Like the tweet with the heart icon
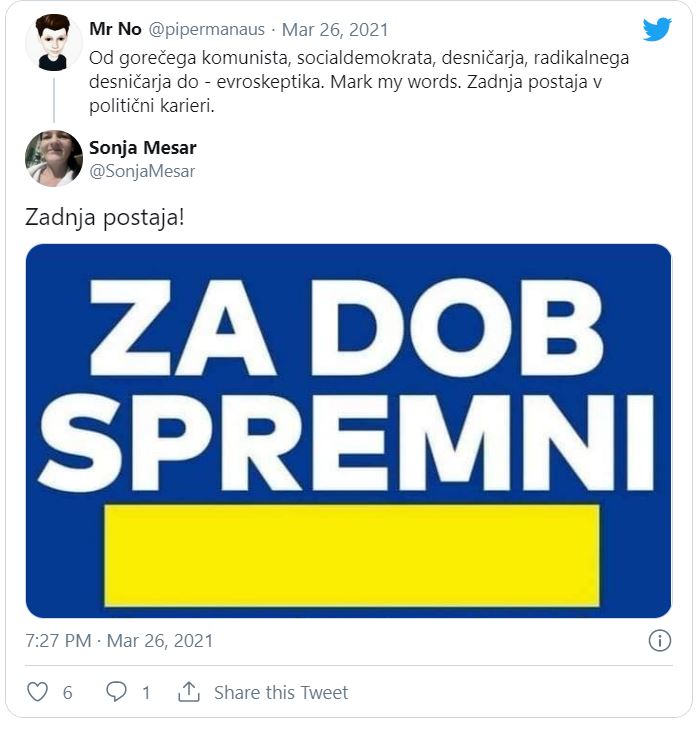 37,692
